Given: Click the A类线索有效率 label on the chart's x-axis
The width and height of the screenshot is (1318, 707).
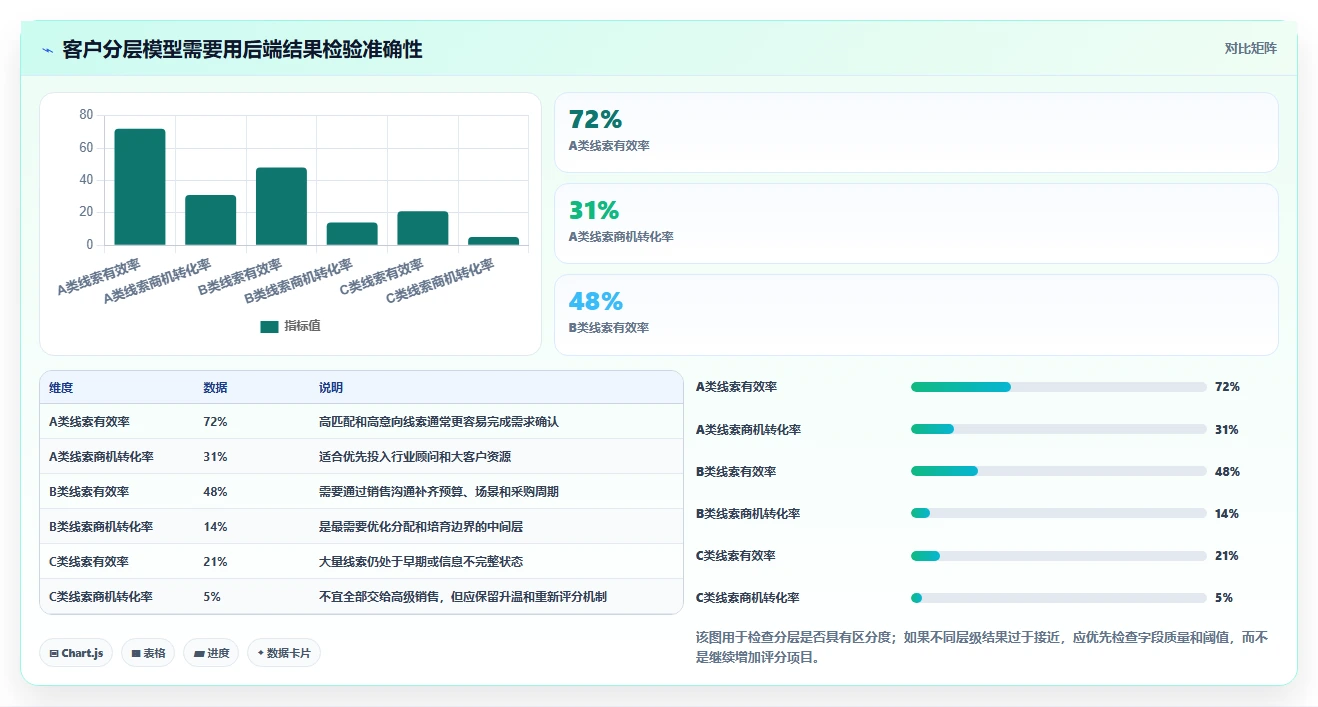Looking at the screenshot, I should point(98,279).
